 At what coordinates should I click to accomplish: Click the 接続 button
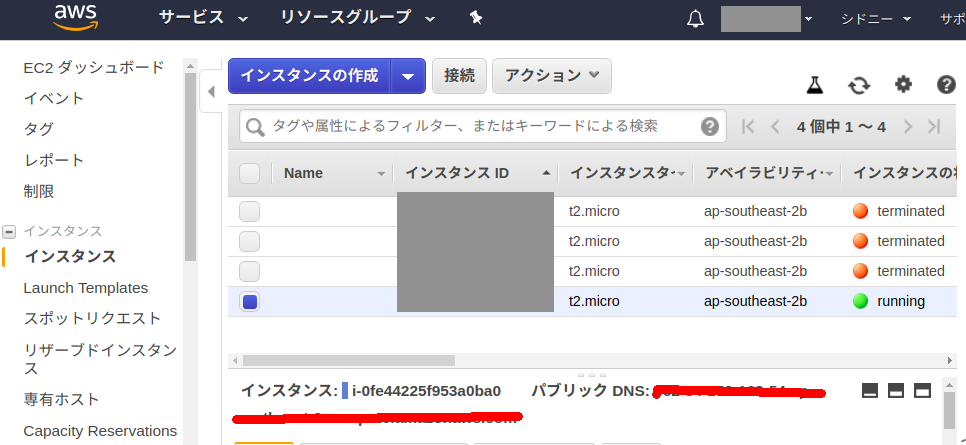(460, 76)
